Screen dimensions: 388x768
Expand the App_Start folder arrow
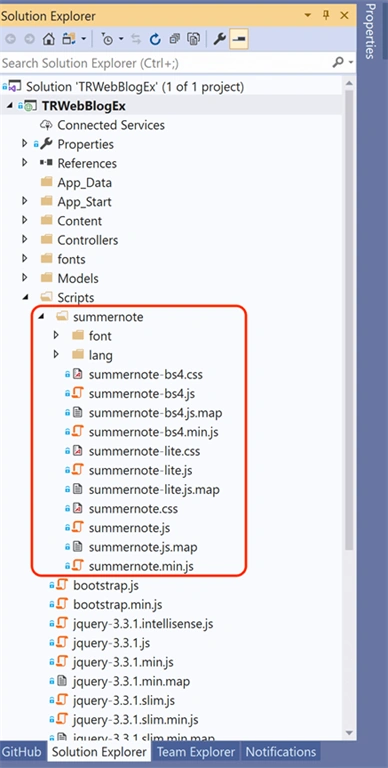(25, 201)
